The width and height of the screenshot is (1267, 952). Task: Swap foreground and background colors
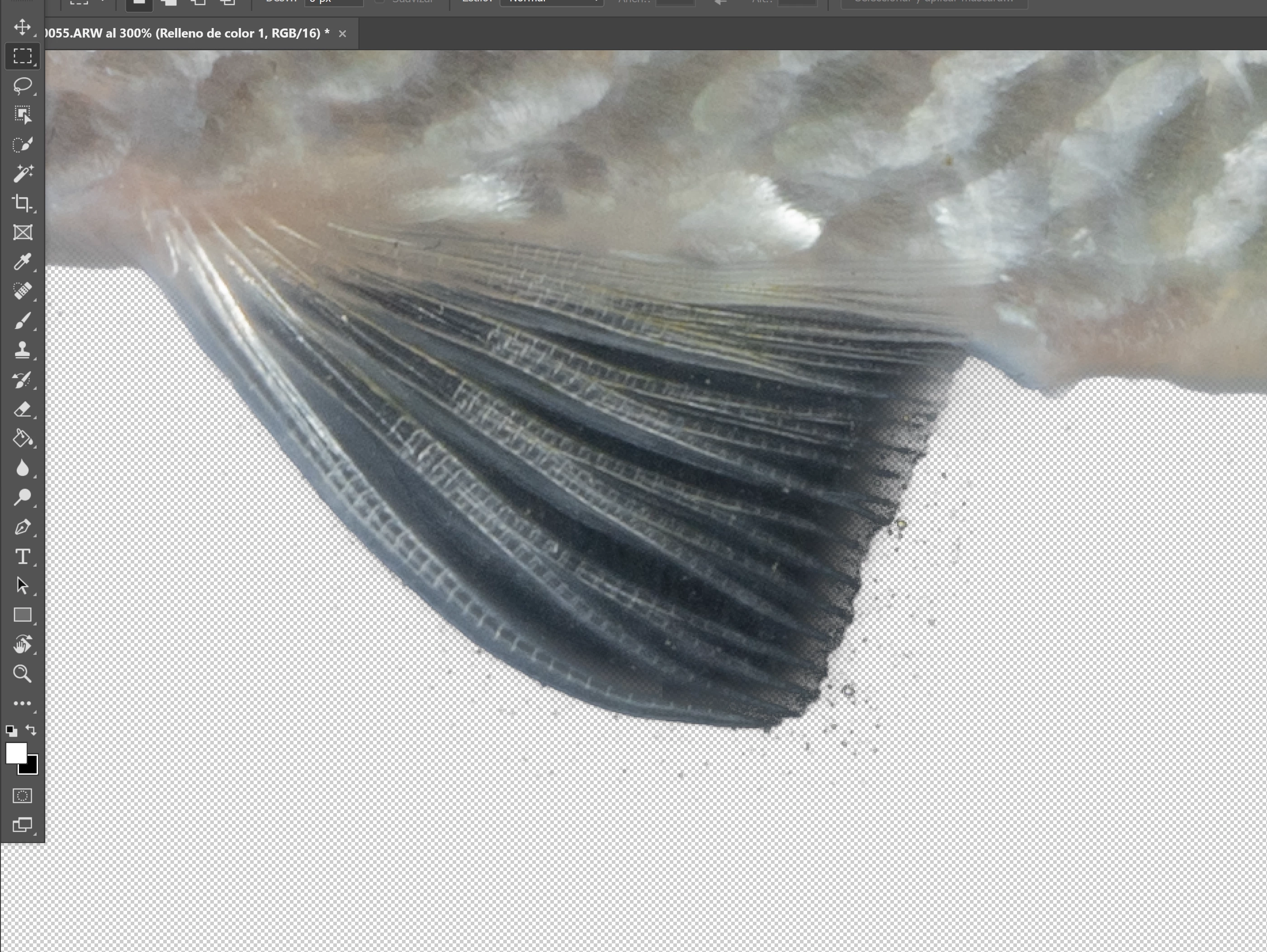point(32,730)
